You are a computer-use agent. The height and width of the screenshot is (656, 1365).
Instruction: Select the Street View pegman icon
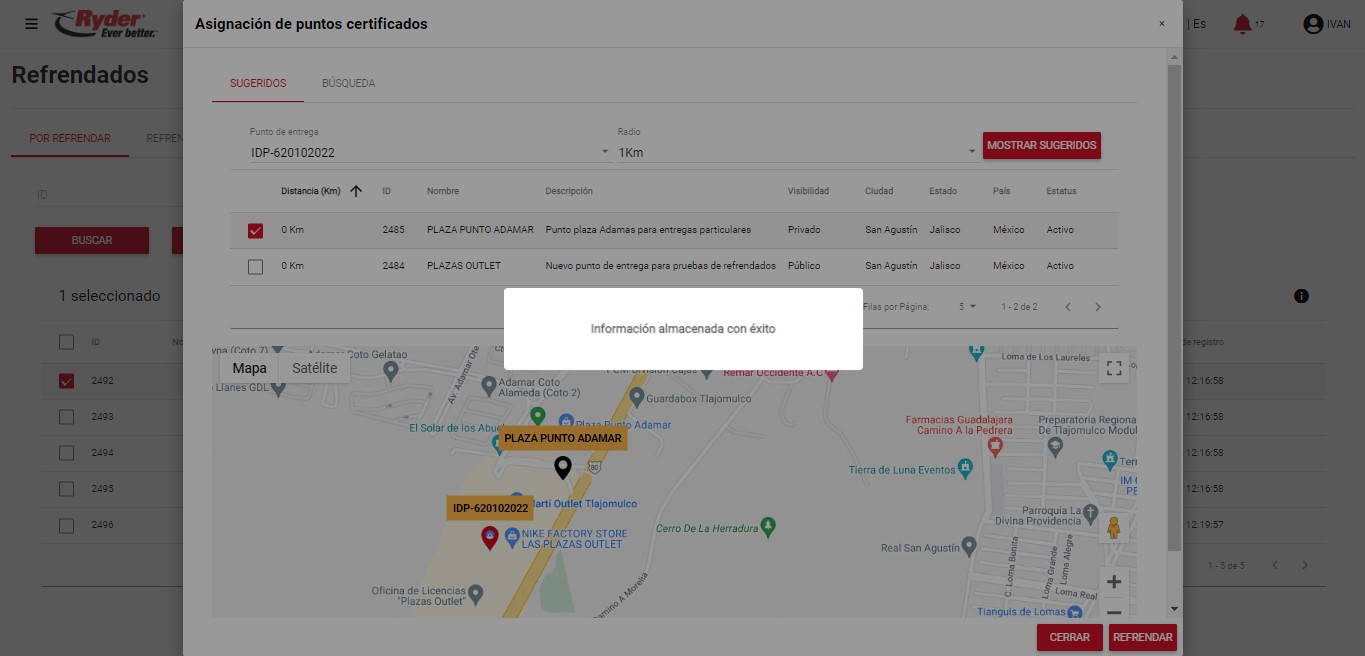point(1114,528)
